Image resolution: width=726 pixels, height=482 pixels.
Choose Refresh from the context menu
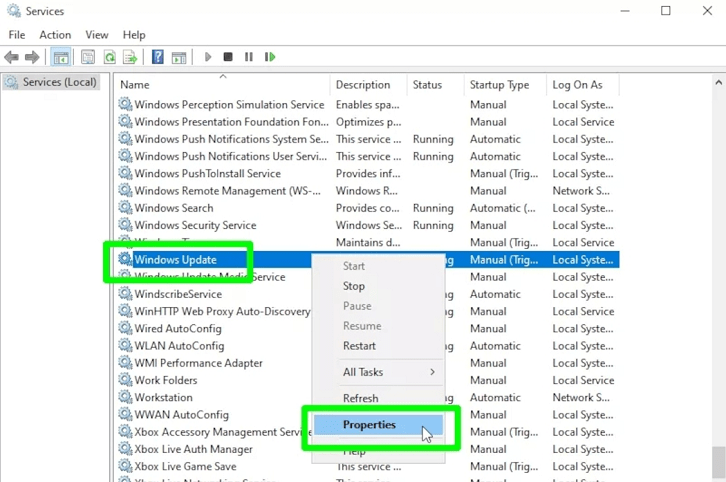360,398
